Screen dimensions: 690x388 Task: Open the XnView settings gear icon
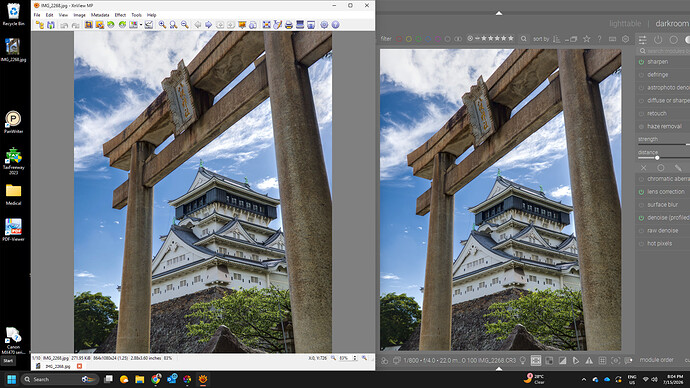(324, 25)
